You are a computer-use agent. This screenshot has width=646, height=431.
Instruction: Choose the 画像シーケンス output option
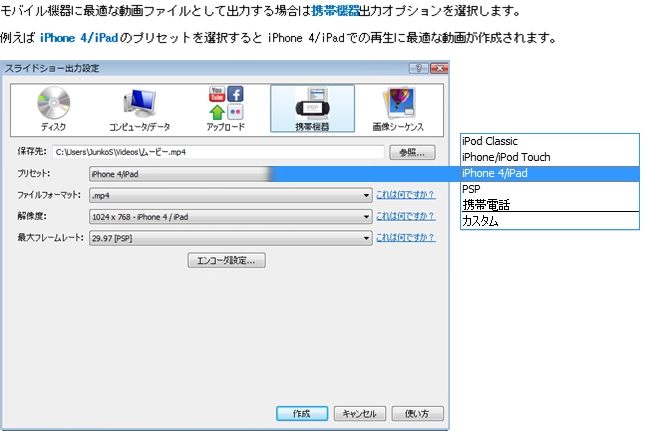(x=398, y=109)
